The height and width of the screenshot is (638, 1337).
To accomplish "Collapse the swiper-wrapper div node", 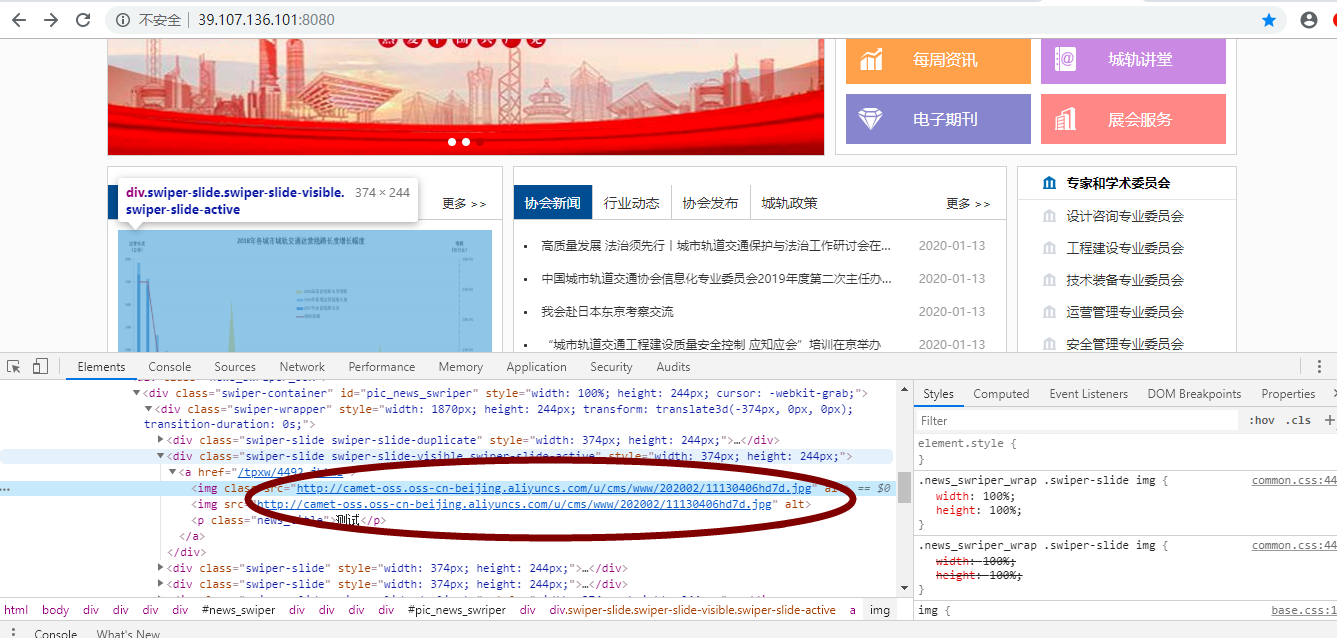I will click(150, 410).
